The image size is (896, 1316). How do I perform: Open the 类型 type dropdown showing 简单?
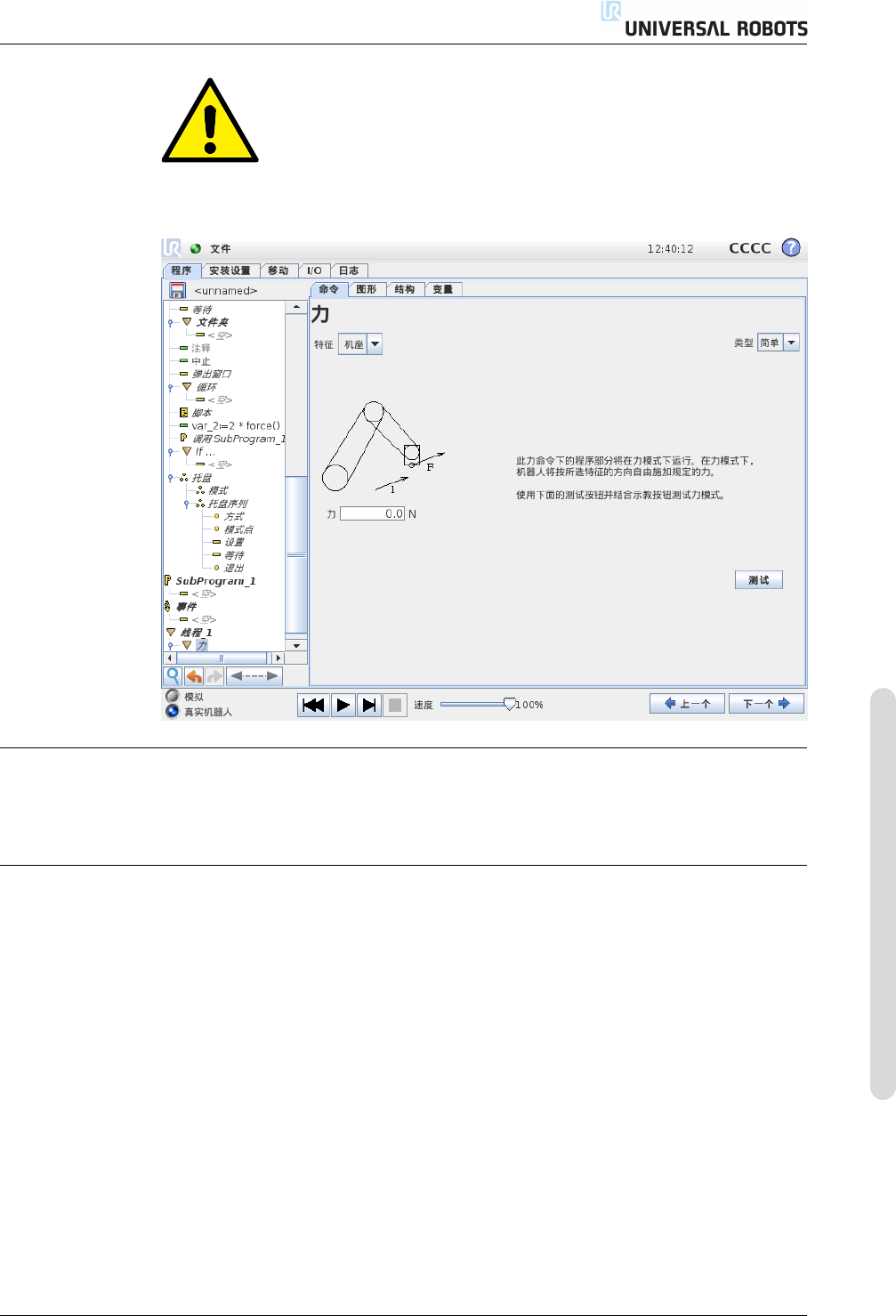779,343
